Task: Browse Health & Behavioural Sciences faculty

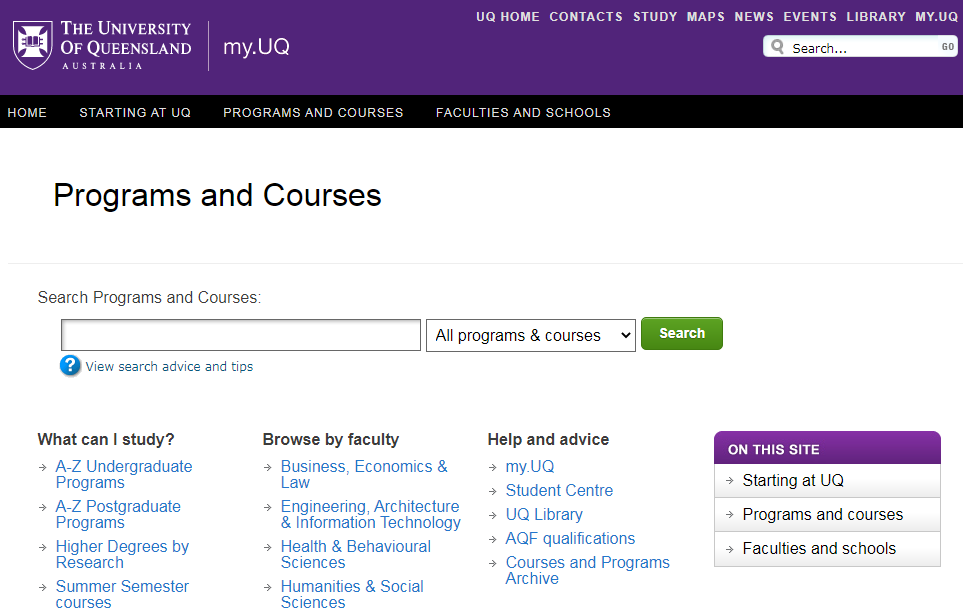Action: click(x=356, y=554)
